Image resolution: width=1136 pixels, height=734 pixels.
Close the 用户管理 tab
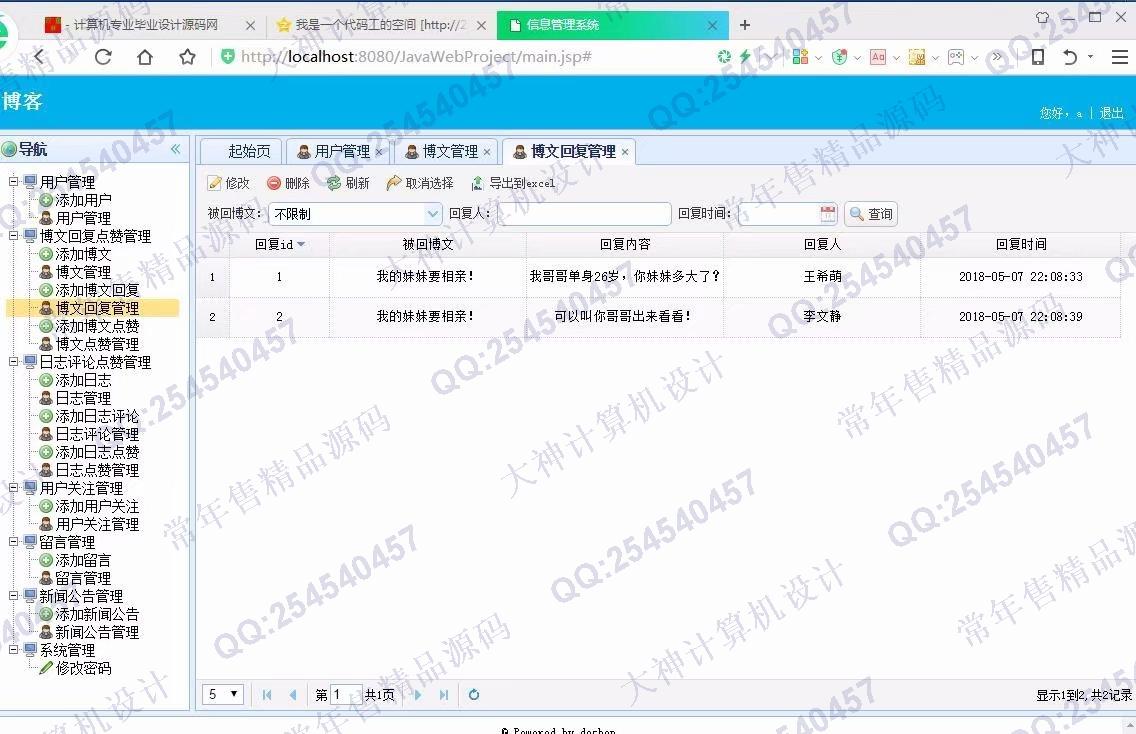click(x=379, y=152)
